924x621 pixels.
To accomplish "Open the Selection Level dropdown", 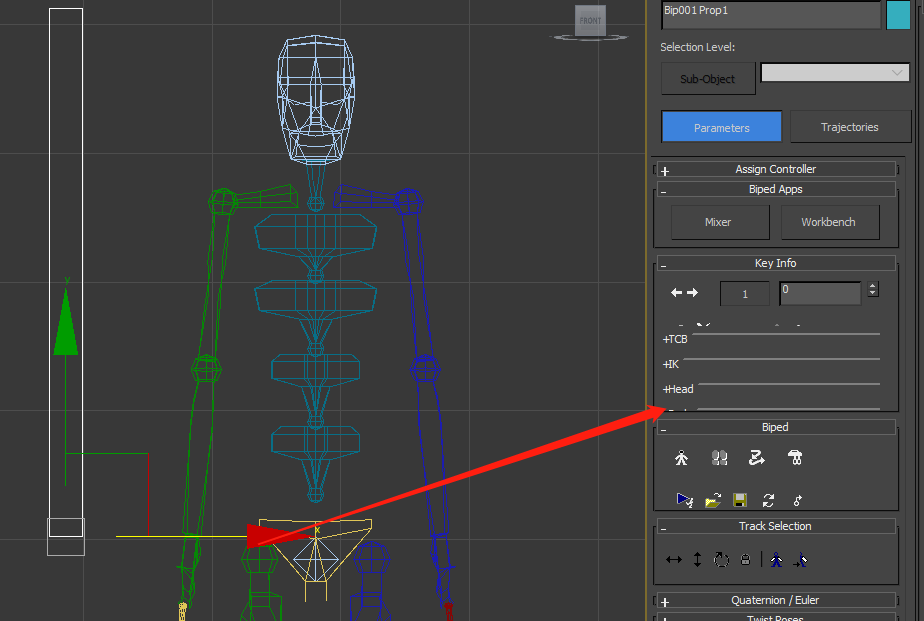I will point(835,72).
